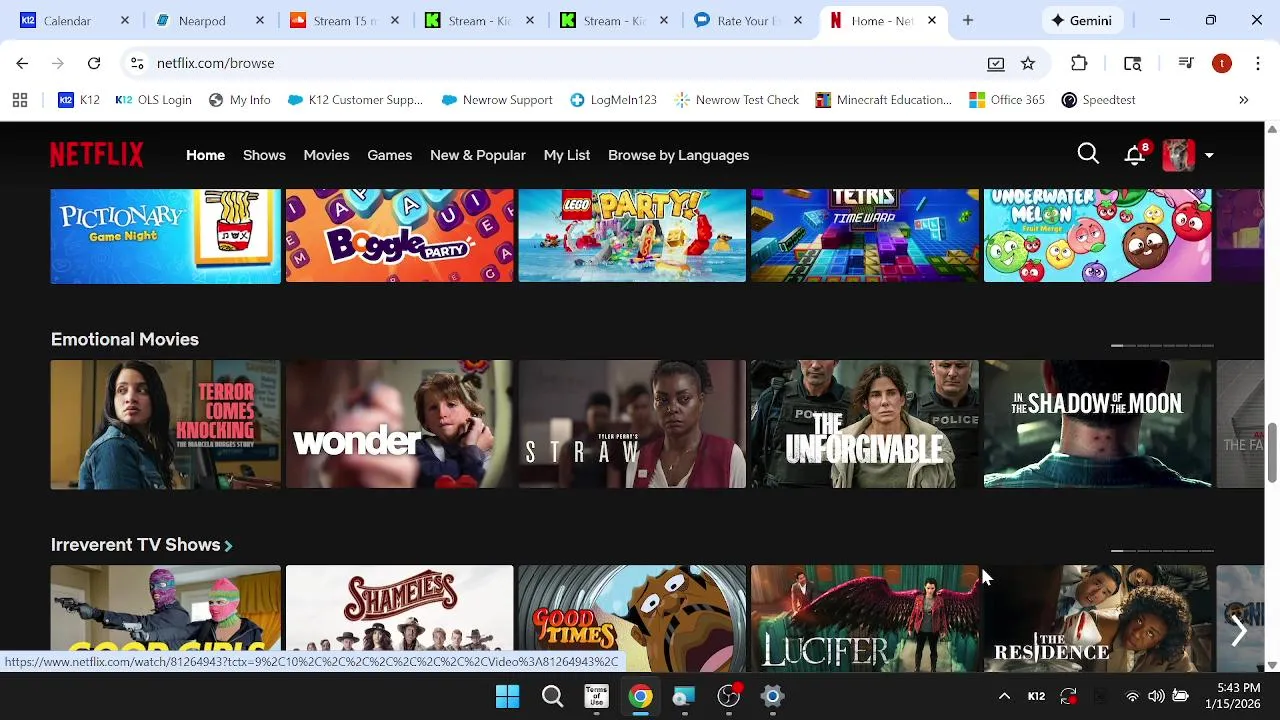This screenshot has height=720, width=1280.
Task: Open K12 bookmark
Action: point(79,100)
